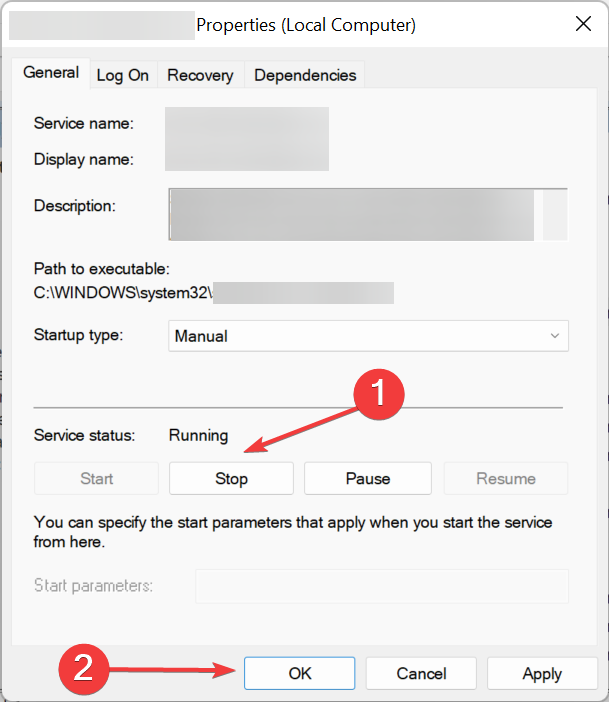Image resolution: width=609 pixels, height=702 pixels.
Task: Click the Running service status text
Action: [198, 436]
